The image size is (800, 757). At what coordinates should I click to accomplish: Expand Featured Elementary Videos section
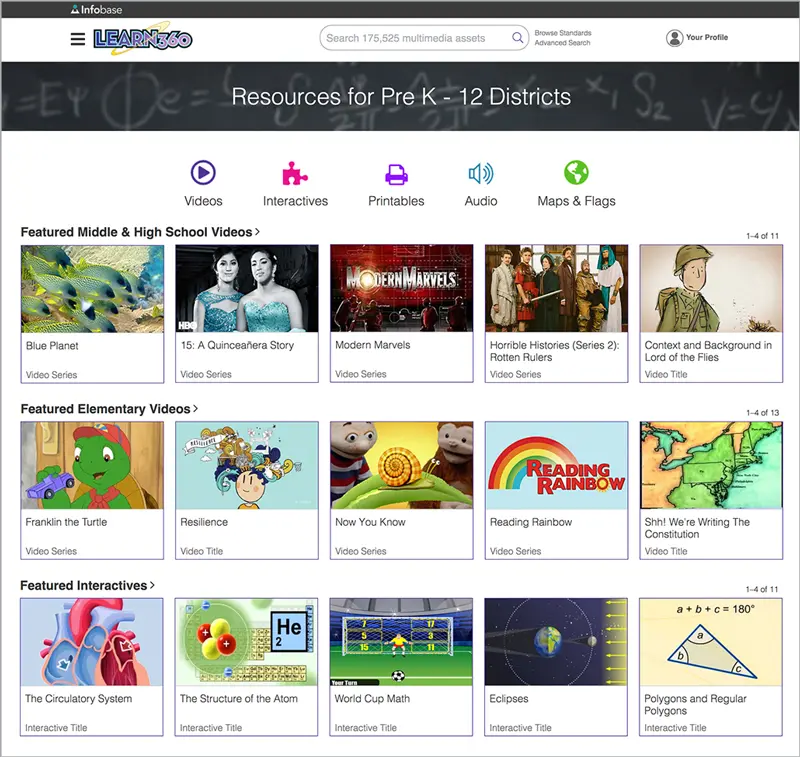tap(109, 409)
